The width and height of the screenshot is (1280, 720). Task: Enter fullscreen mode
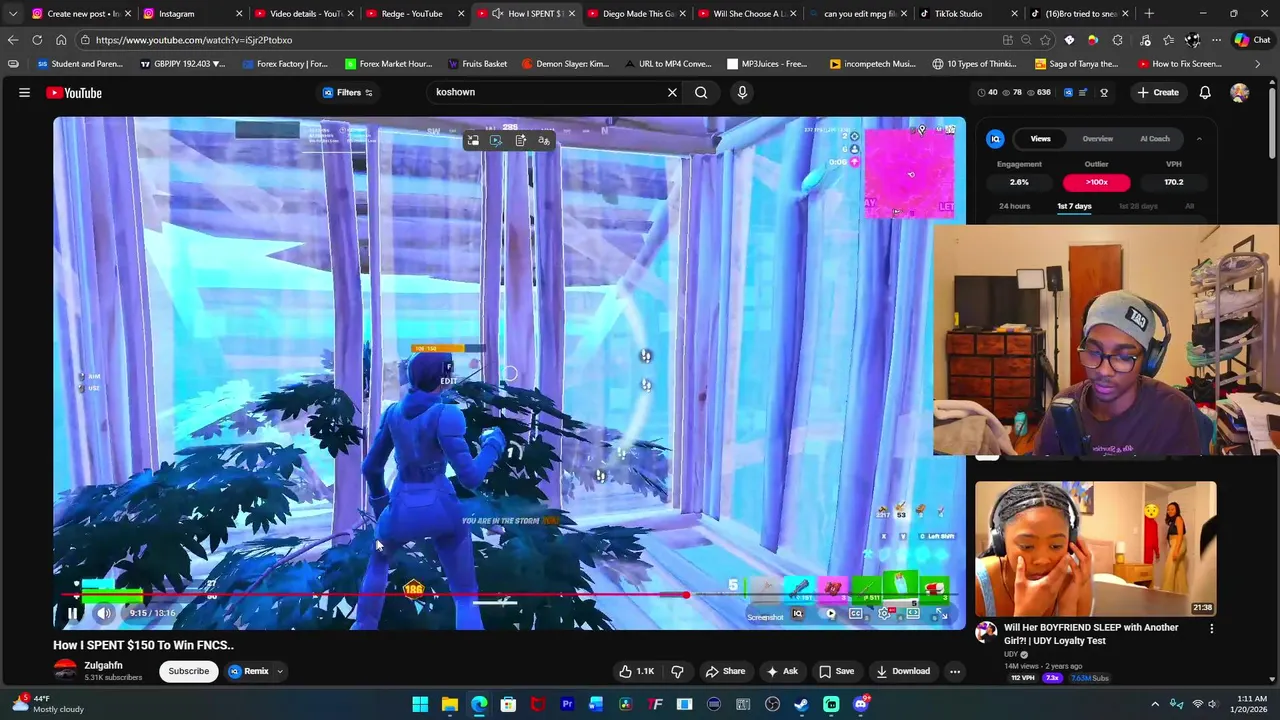pos(941,613)
